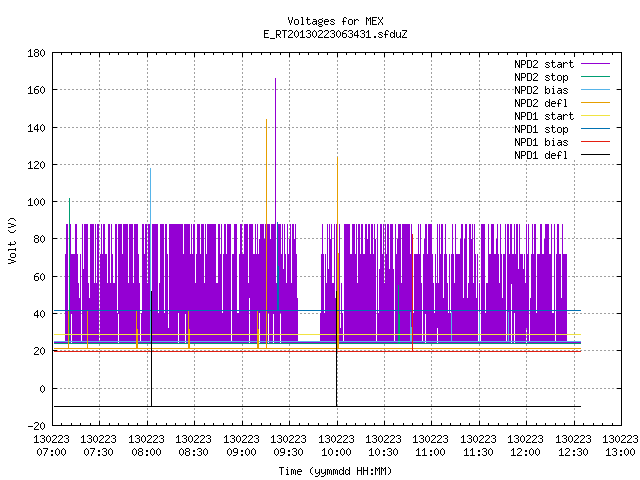Click the 12:30 time axis label

click(573, 452)
